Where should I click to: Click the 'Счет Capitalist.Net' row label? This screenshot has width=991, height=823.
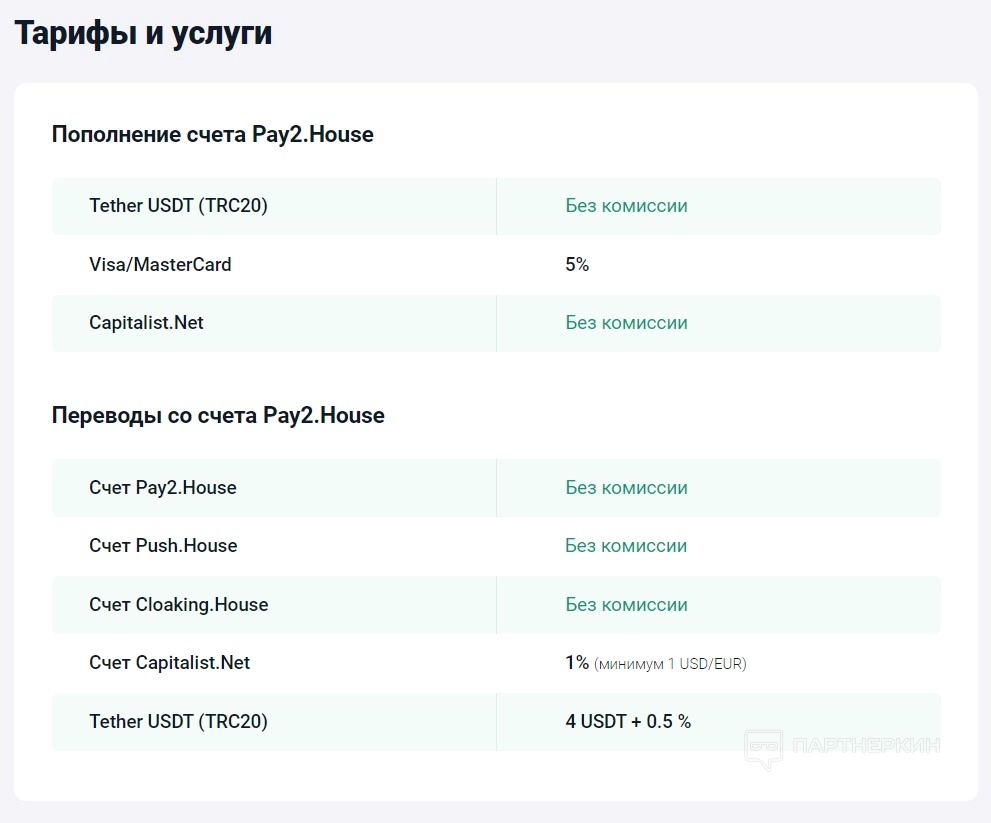[x=169, y=662]
